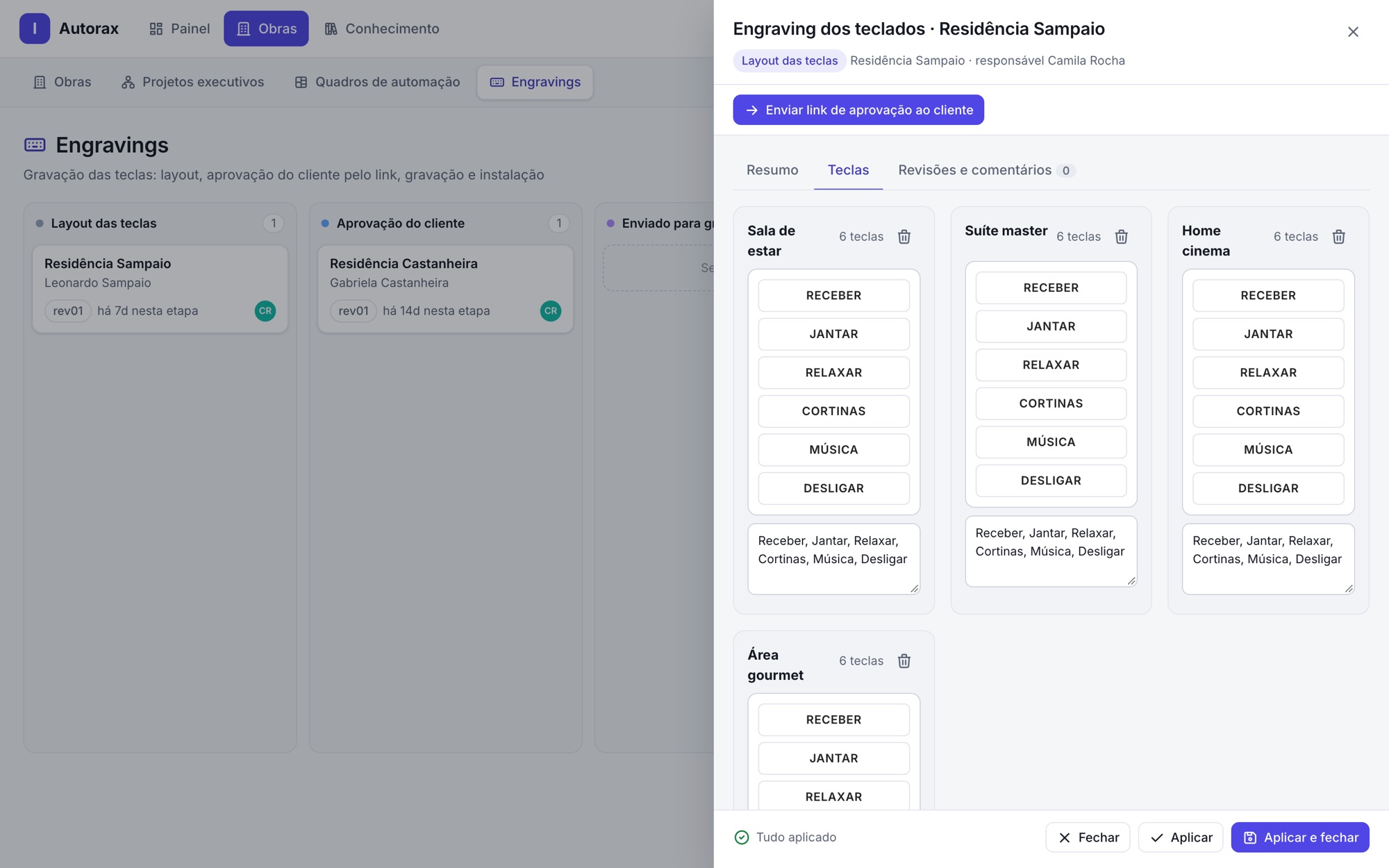The width and height of the screenshot is (1389, 868).
Task: Click CR avatar on Residência Sampaio card
Action: point(265,311)
